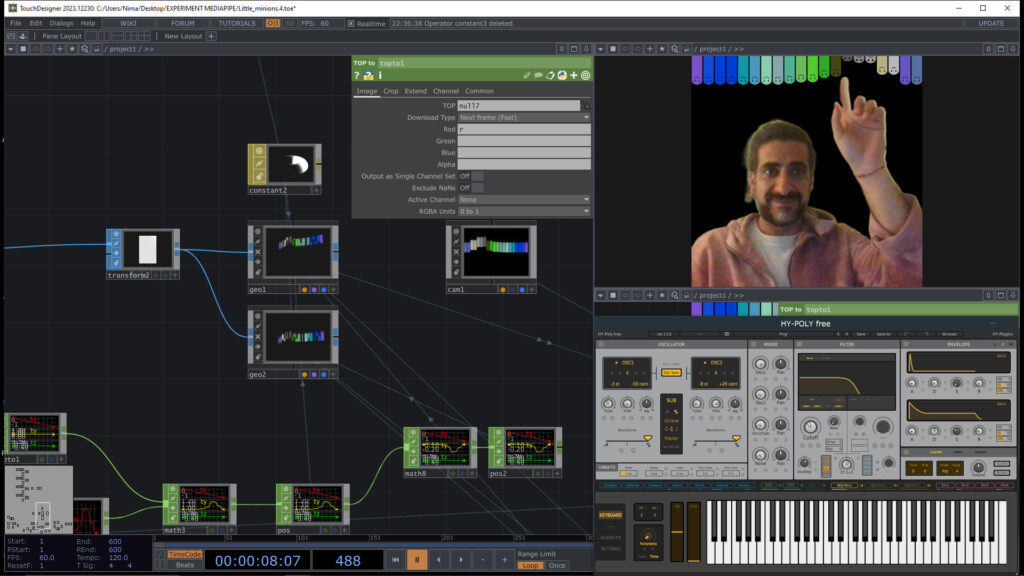Switch to the Crop parameter tab
The width and height of the screenshot is (1024, 576).
coord(390,91)
